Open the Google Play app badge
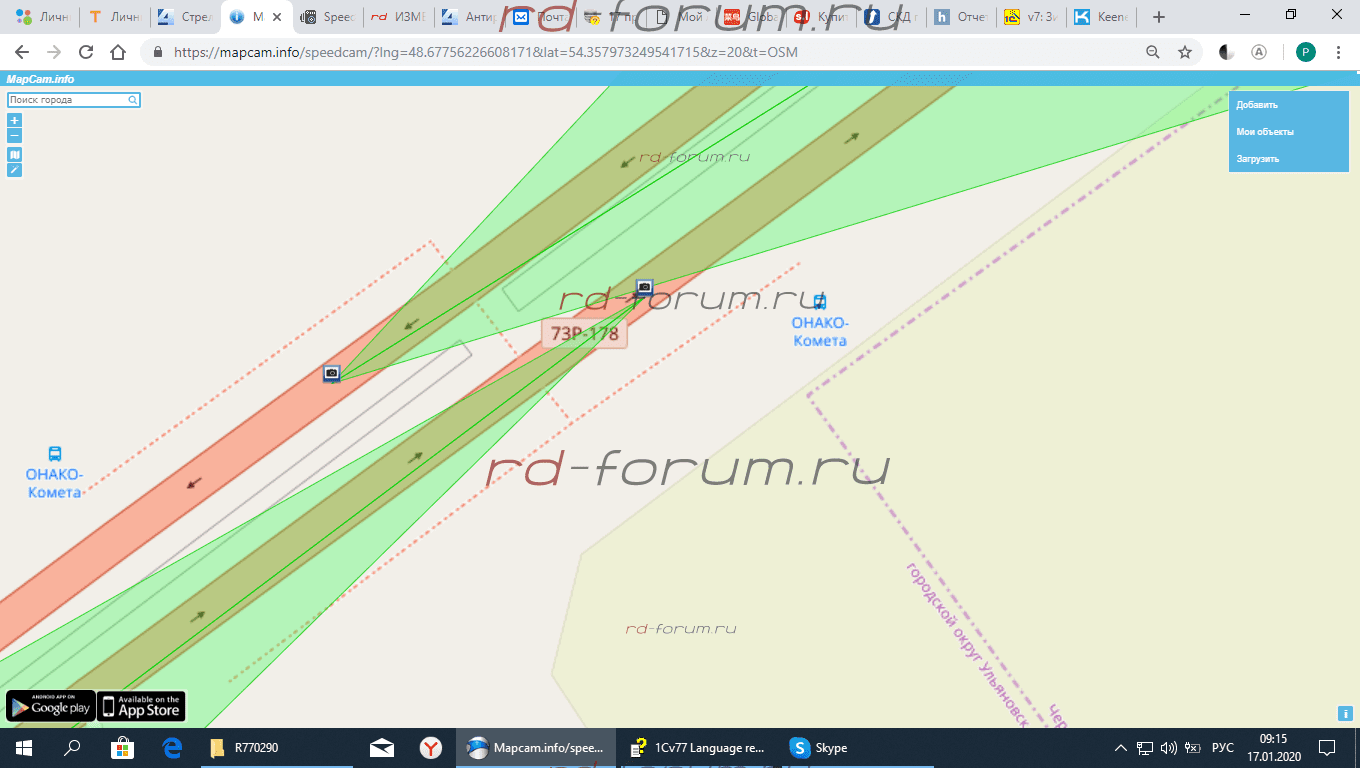The image size is (1360, 768). 51,706
